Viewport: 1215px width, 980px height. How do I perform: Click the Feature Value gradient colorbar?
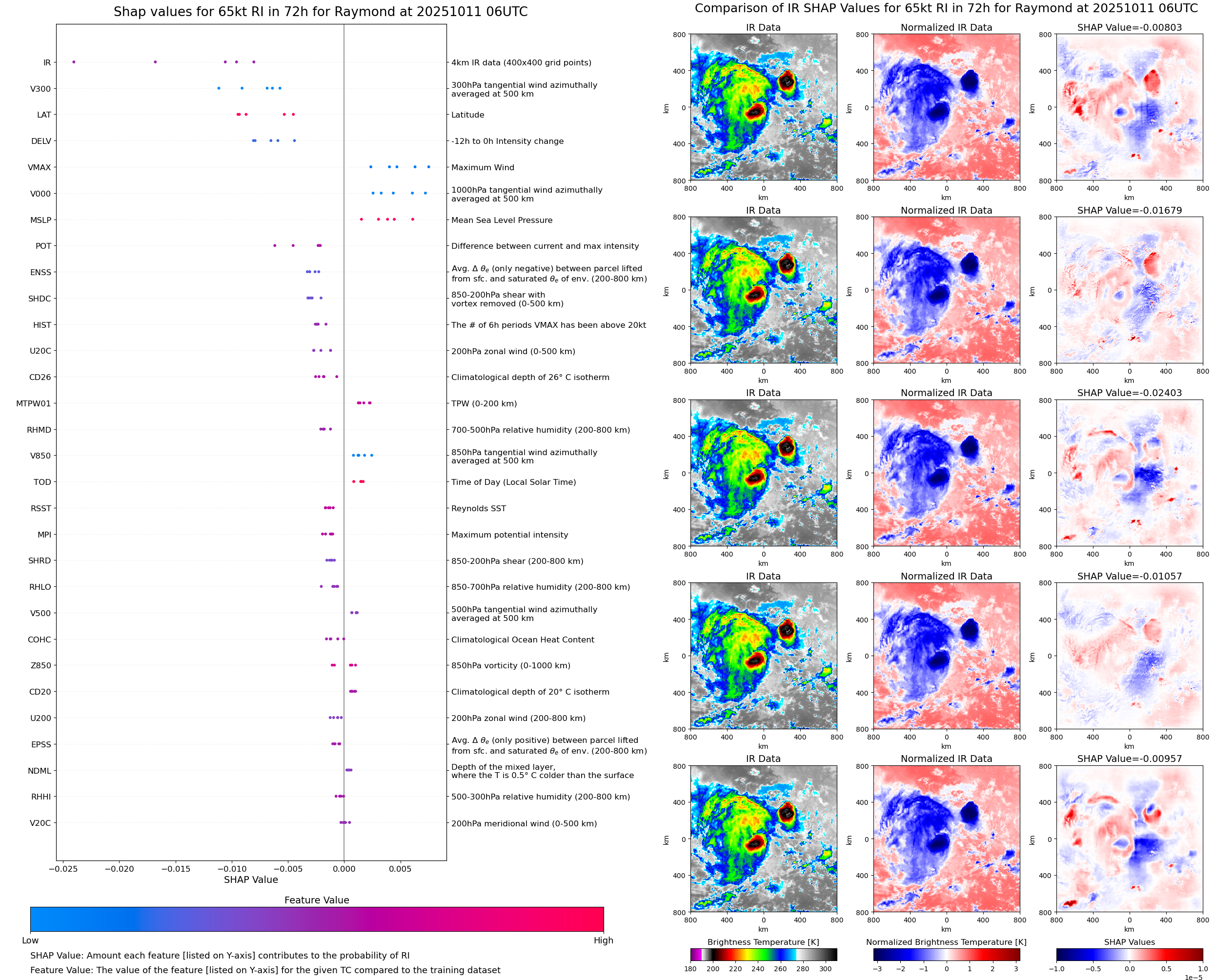click(x=317, y=919)
